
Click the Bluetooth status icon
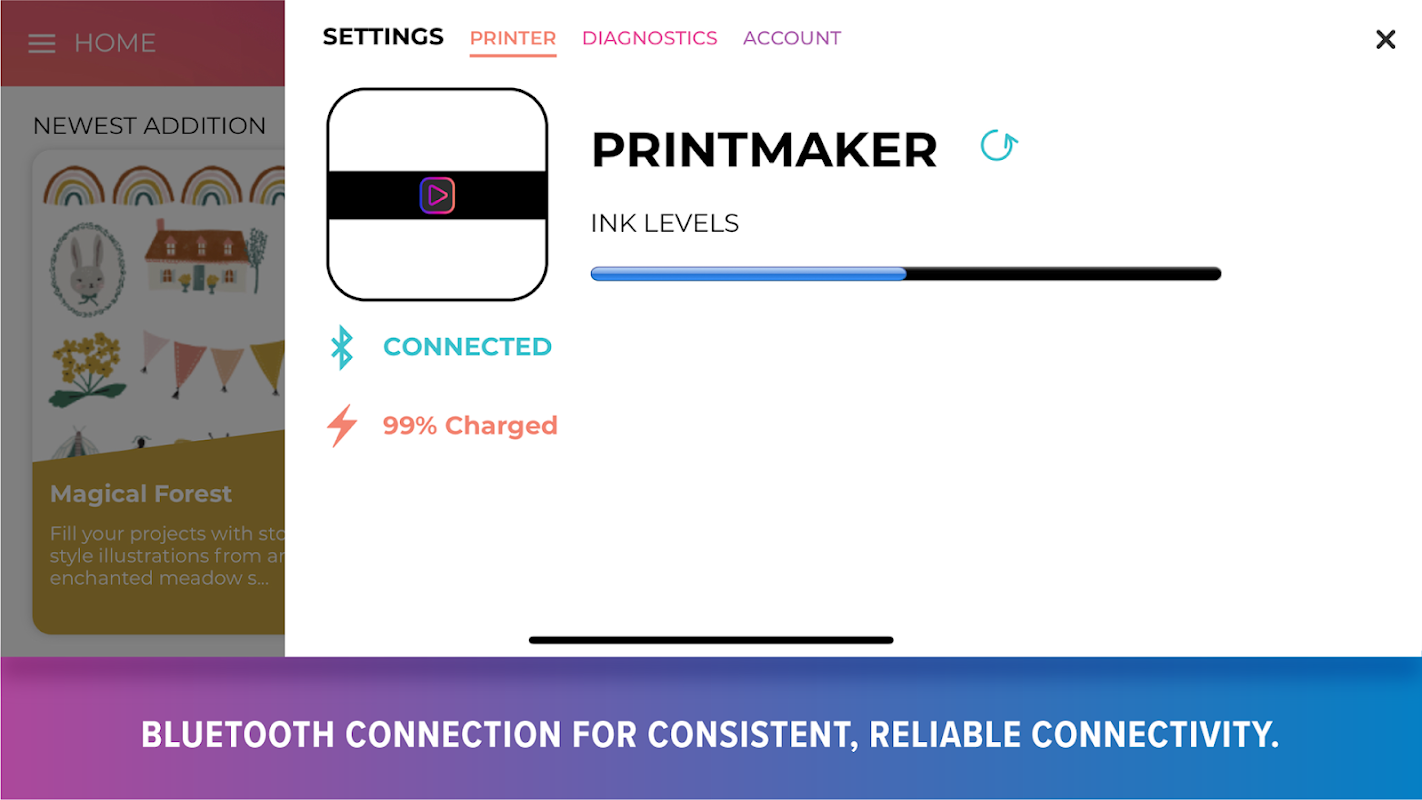tap(342, 347)
